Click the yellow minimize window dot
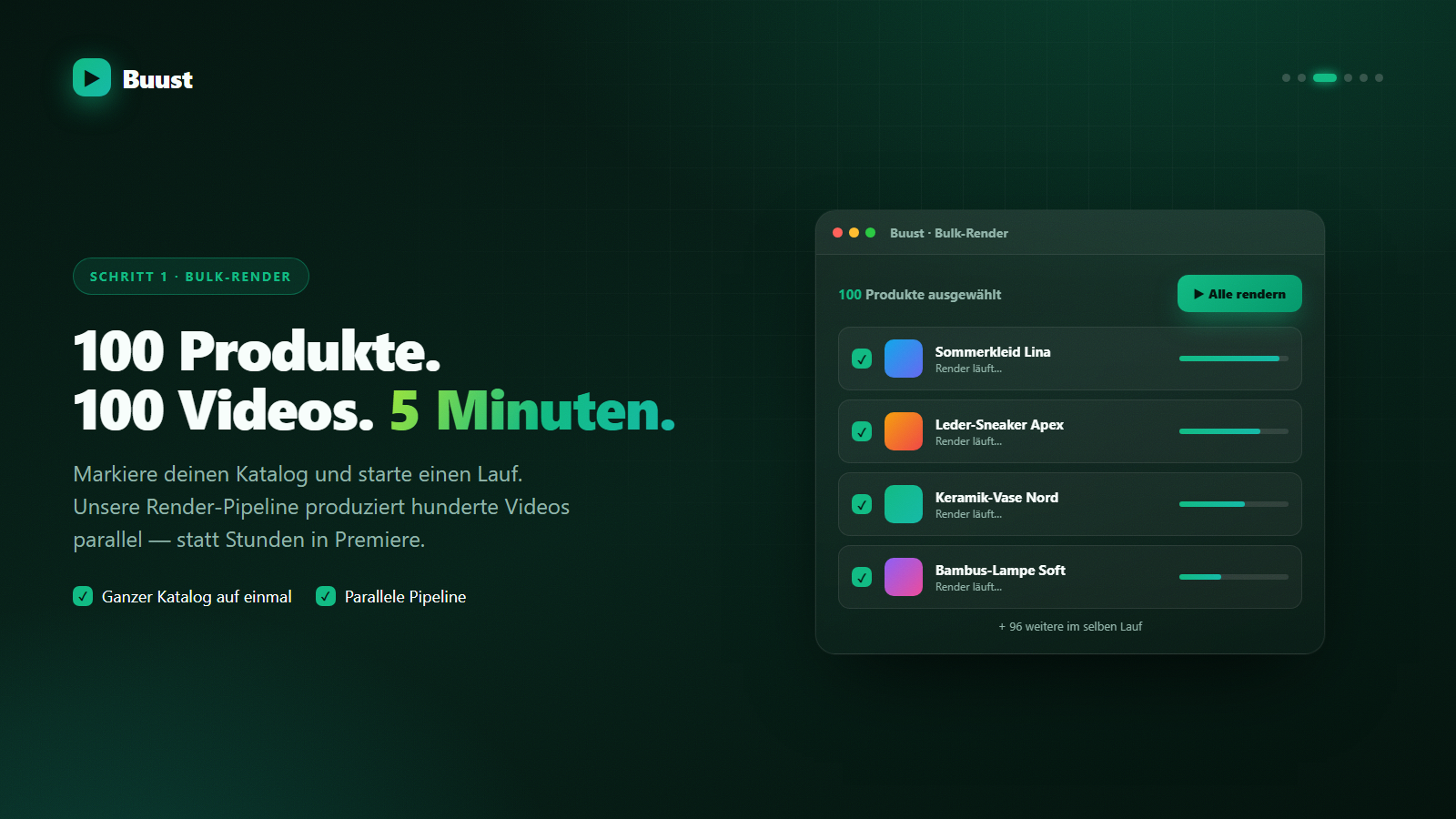The height and width of the screenshot is (819, 1456). (x=854, y=233)
